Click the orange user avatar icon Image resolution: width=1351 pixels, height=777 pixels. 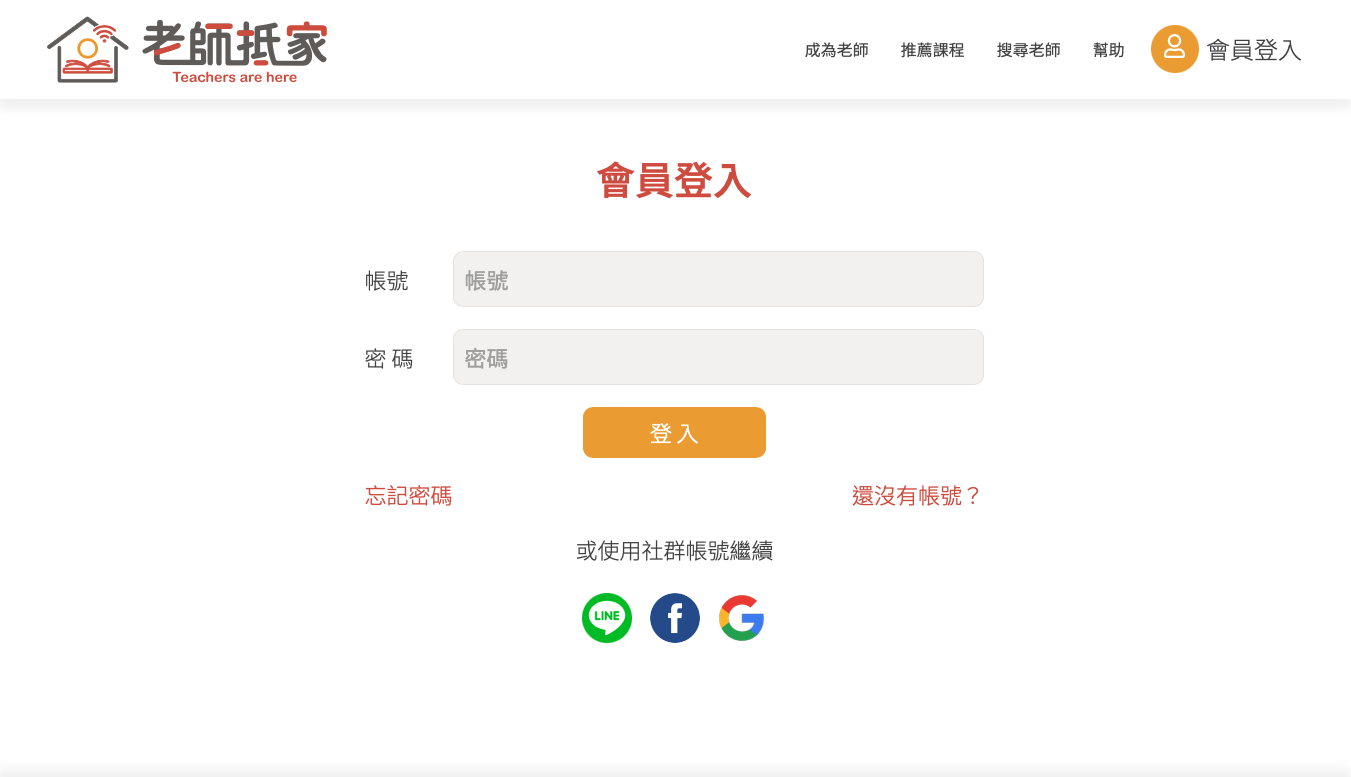click(x=1175, y=49)
